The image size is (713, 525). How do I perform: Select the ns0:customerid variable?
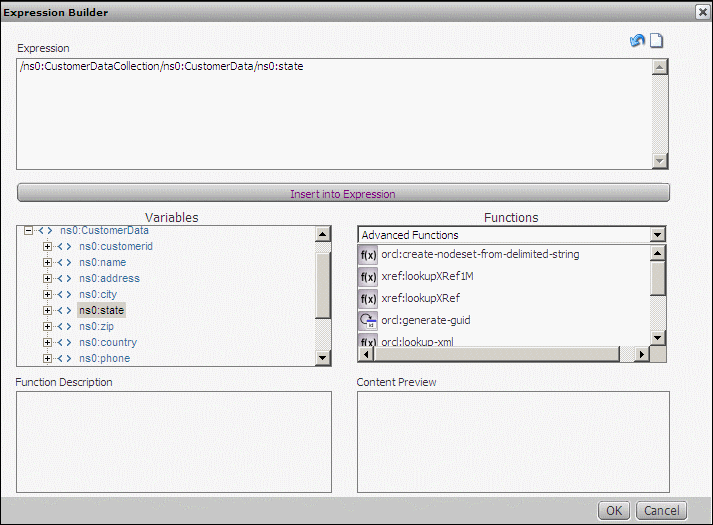click(116, 246)
